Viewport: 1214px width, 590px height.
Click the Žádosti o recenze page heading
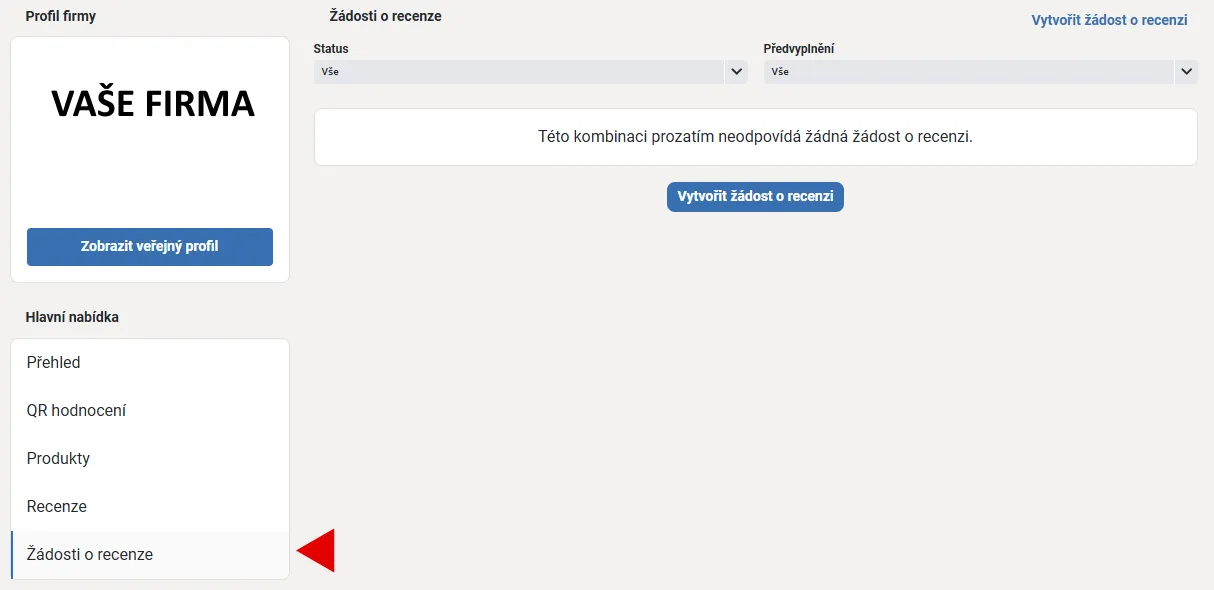tap(385, 16)
